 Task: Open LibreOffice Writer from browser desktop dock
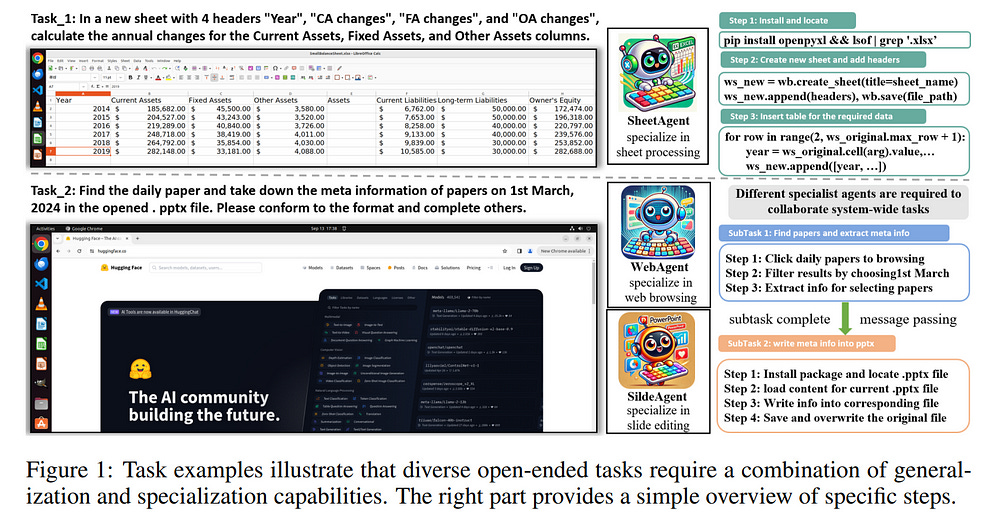[x=41, y=324]
